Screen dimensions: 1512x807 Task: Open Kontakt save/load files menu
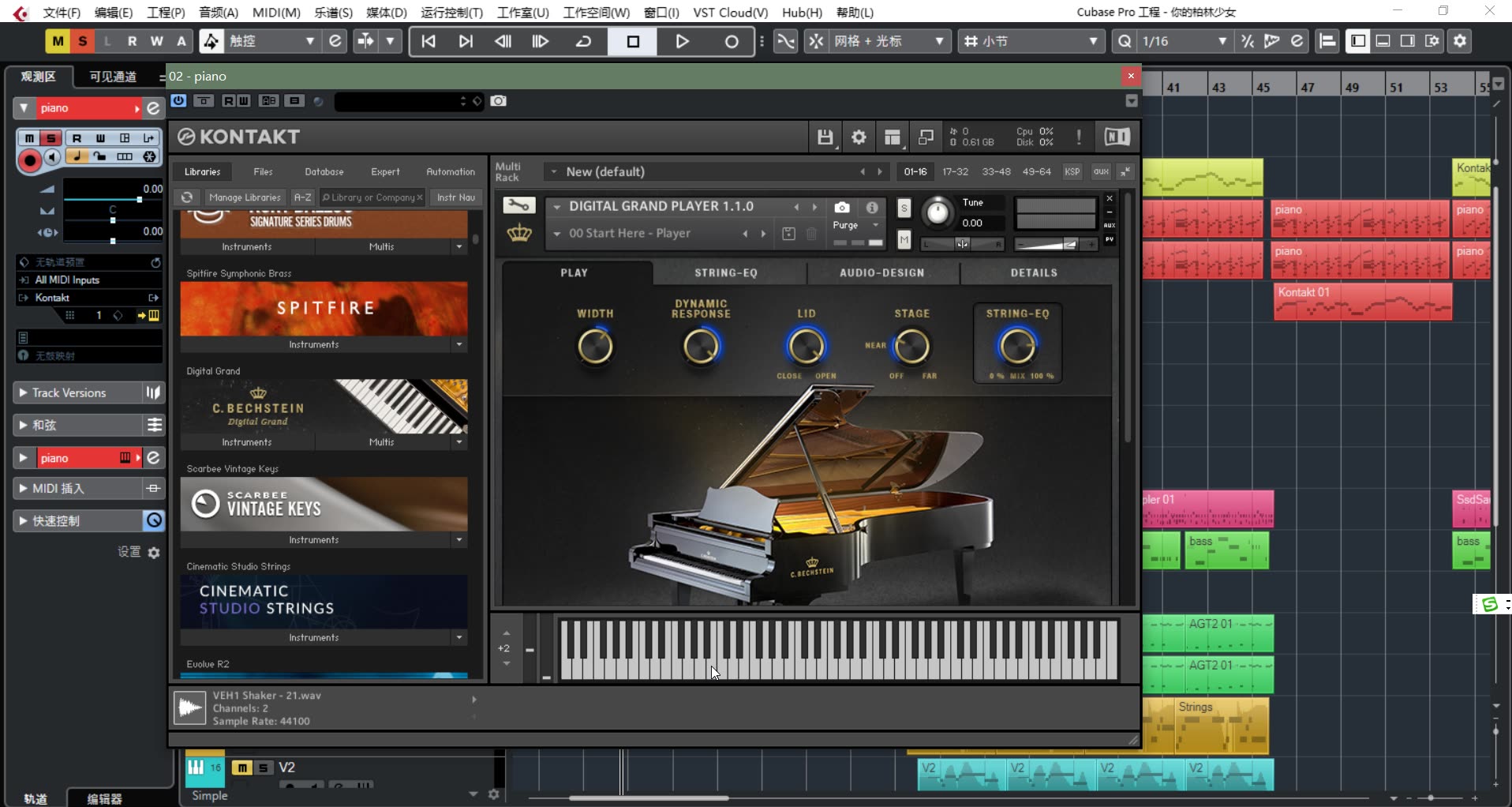coord(825,137)
